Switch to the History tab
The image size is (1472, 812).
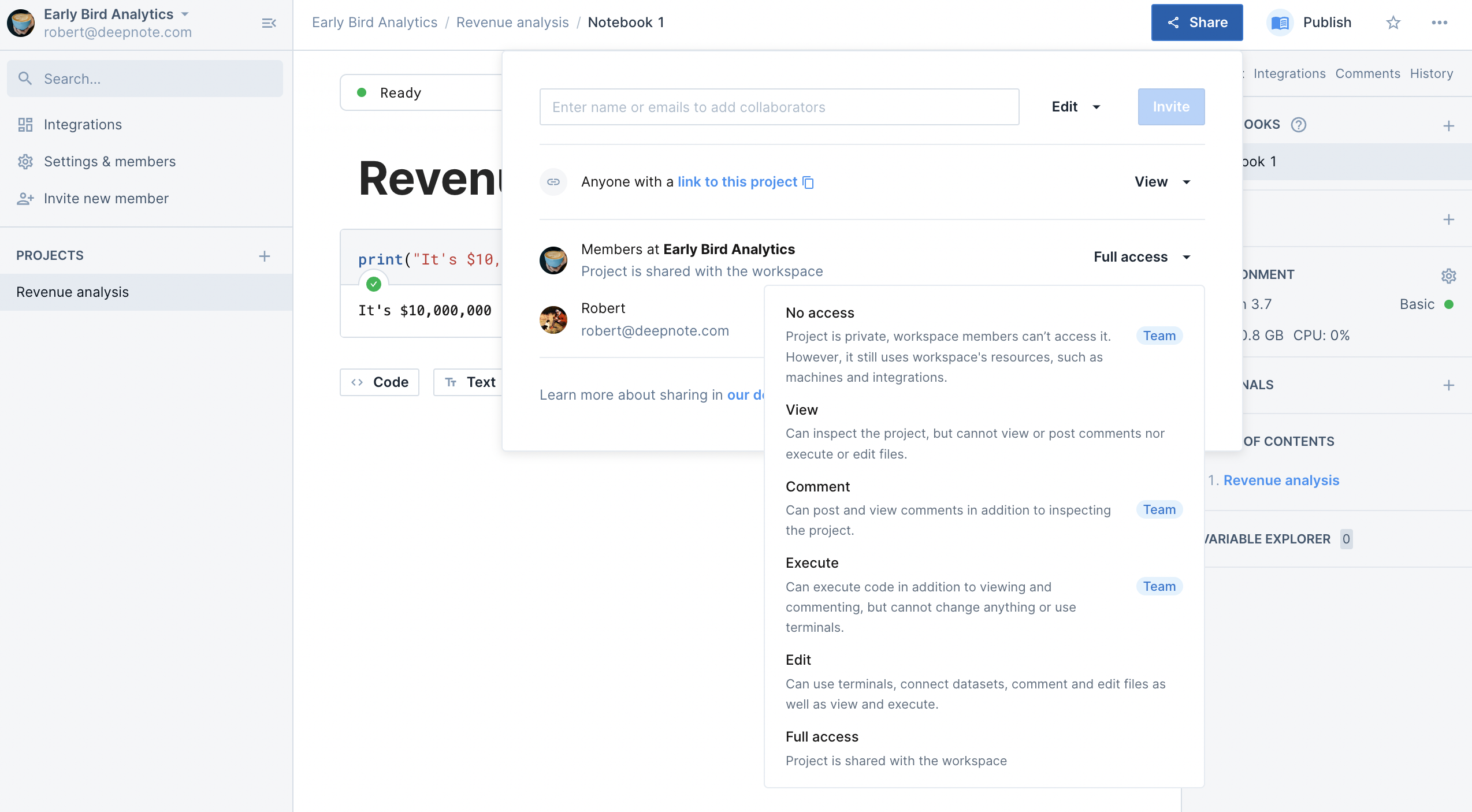(x=1431, y=74)
